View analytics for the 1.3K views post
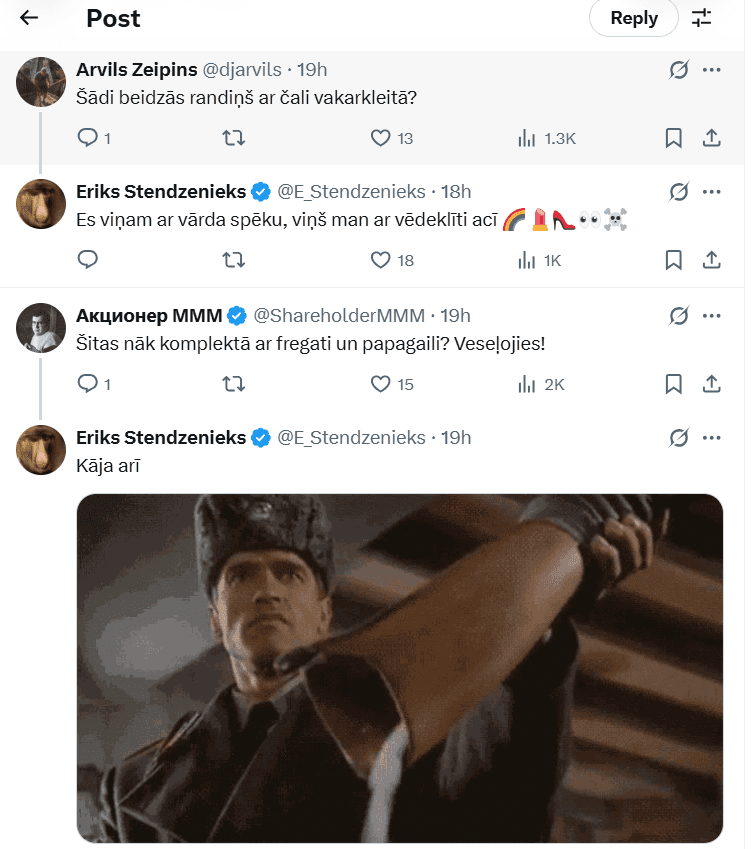Image resolution: width=754 pixels, height=849 pixels. [527, 138]
